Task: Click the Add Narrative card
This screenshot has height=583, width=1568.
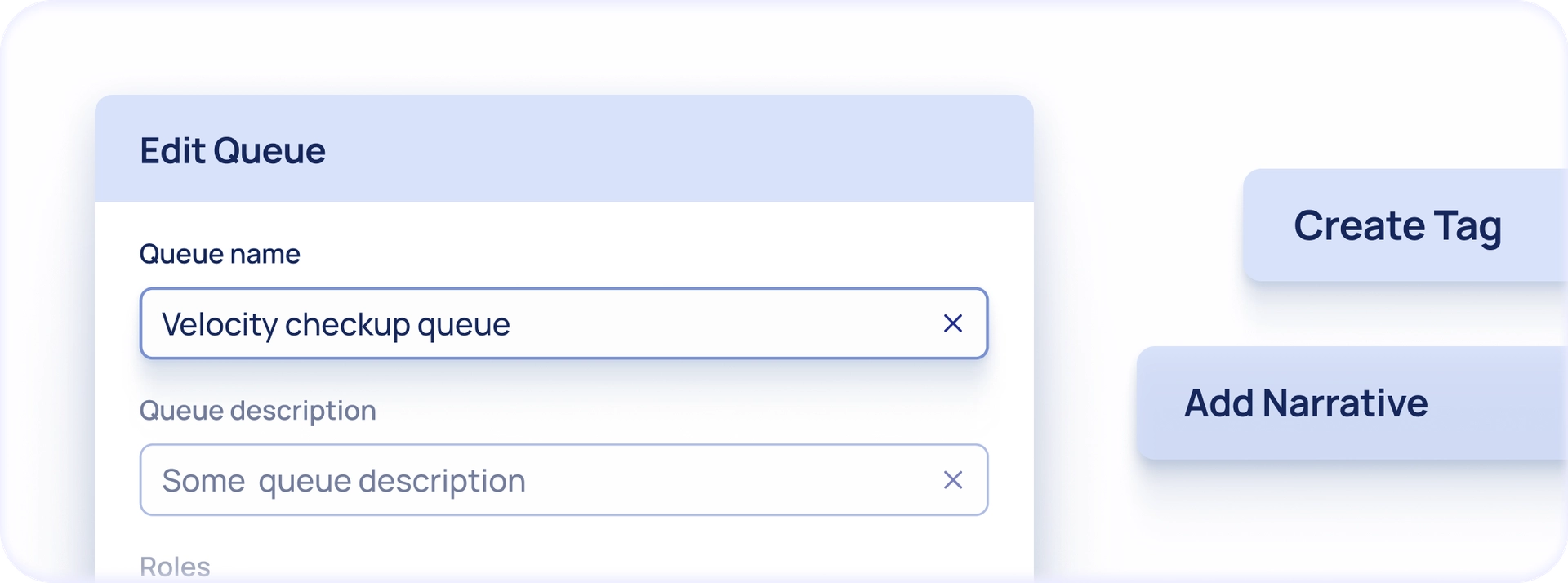Action: click(1306, 403)
